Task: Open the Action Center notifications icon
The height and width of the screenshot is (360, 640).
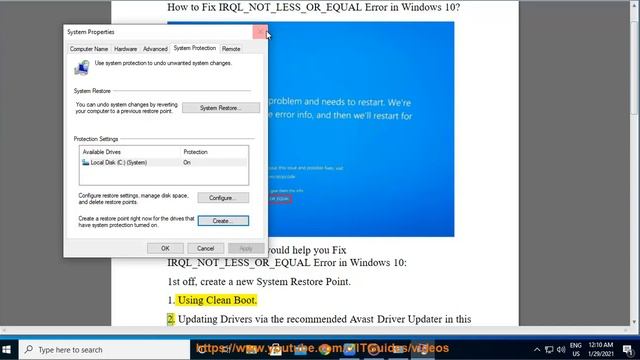Action: click(x=628, y=349)
